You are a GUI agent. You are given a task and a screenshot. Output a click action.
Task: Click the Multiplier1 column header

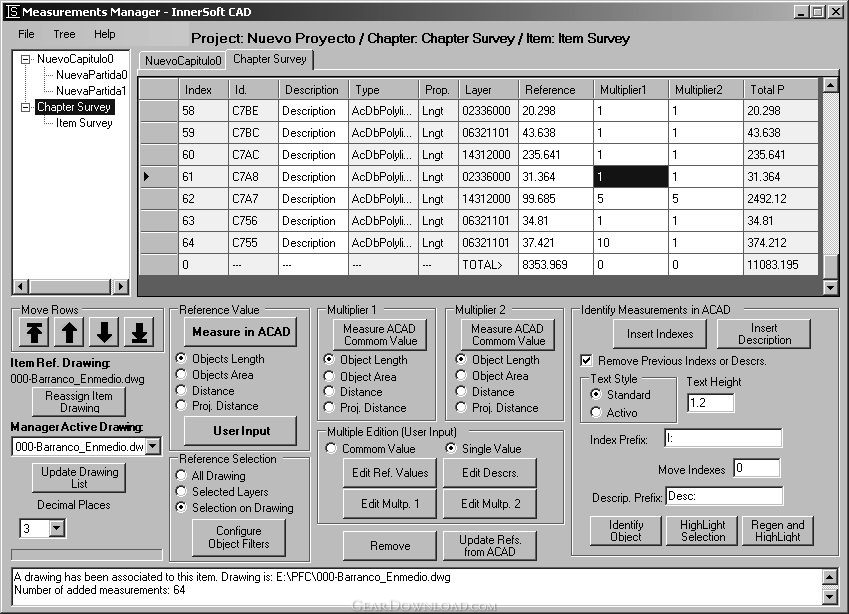[x=631, y=90]
